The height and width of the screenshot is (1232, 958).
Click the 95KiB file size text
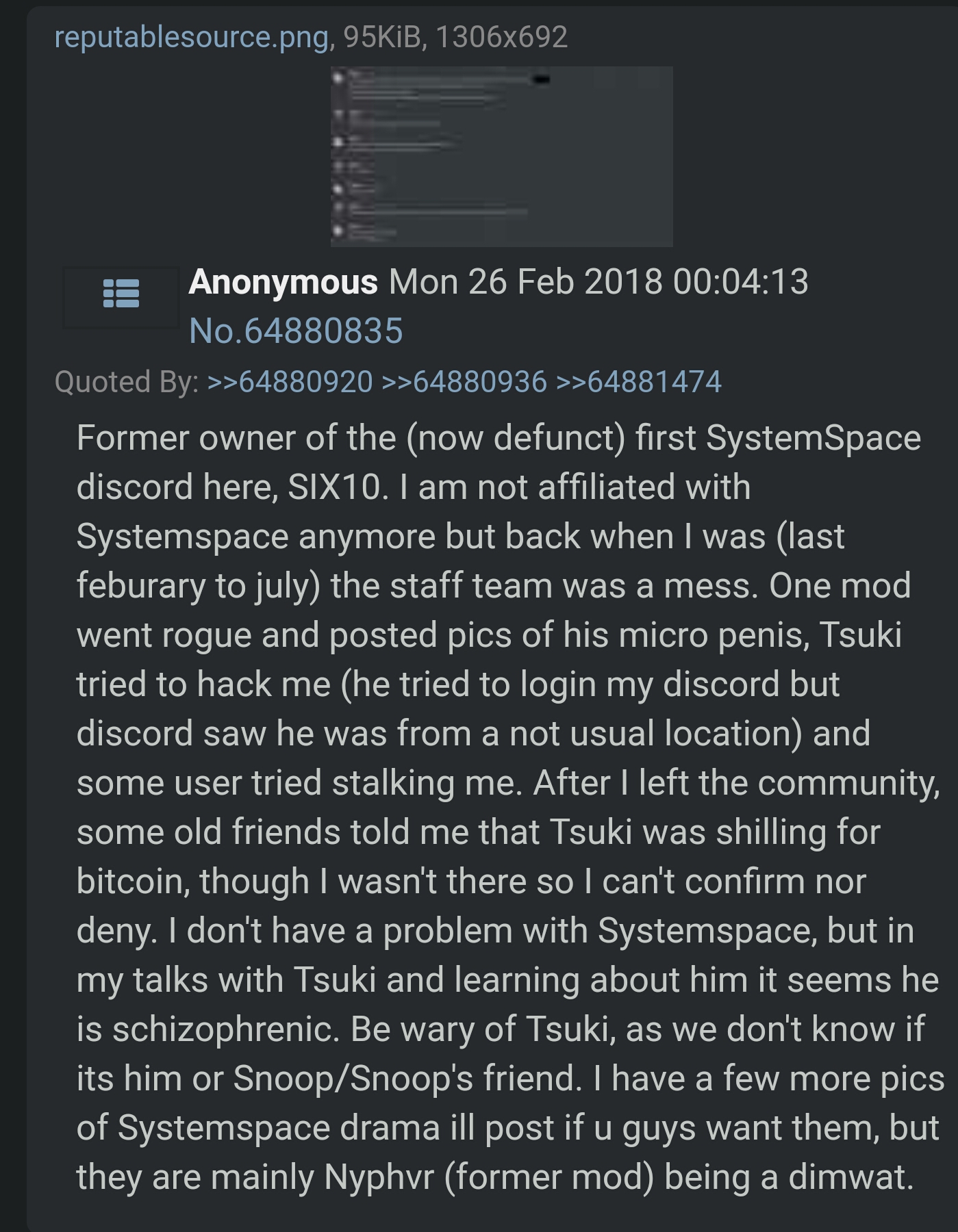pyautogui.click(x=381, y=36)
